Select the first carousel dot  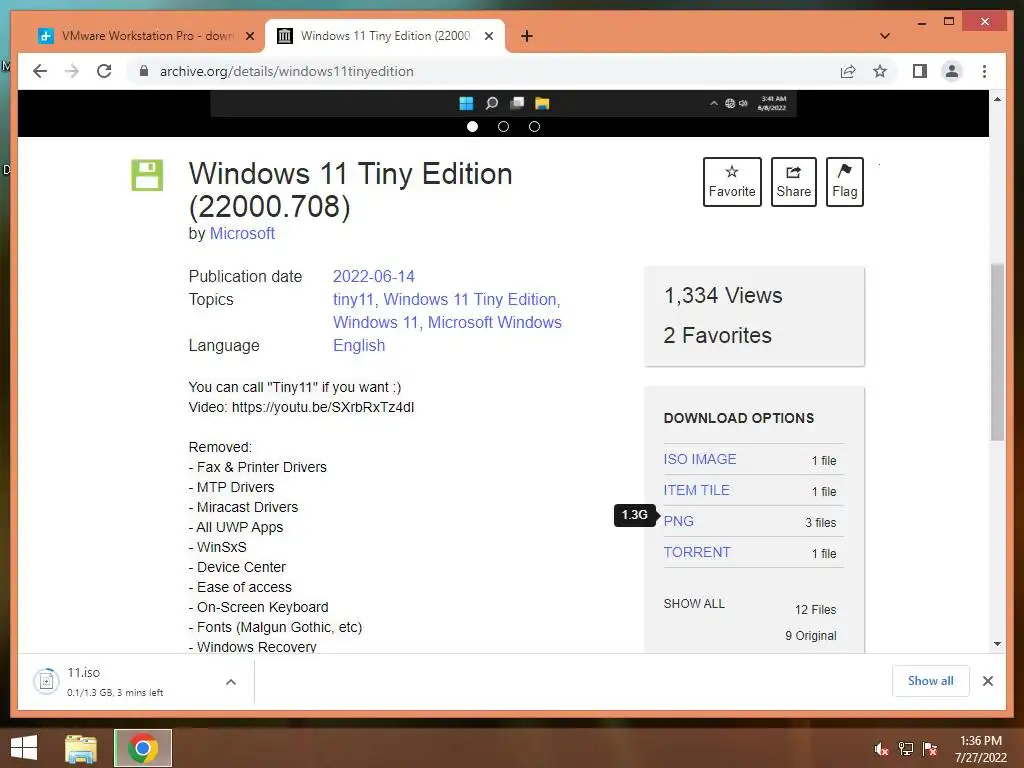(472, 127)
